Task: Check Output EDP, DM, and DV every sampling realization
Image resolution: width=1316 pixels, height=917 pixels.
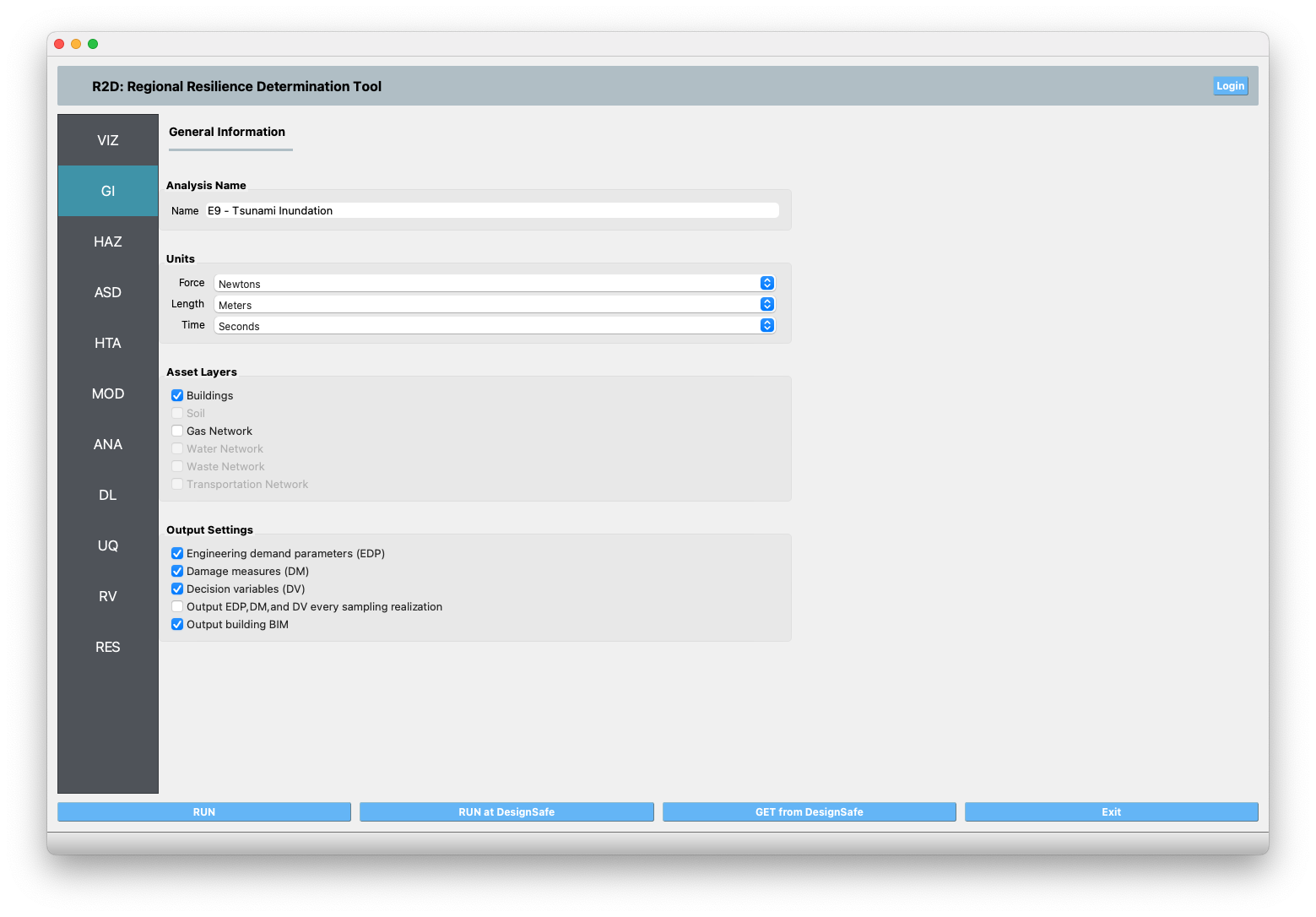Action: tap(177, 606)
